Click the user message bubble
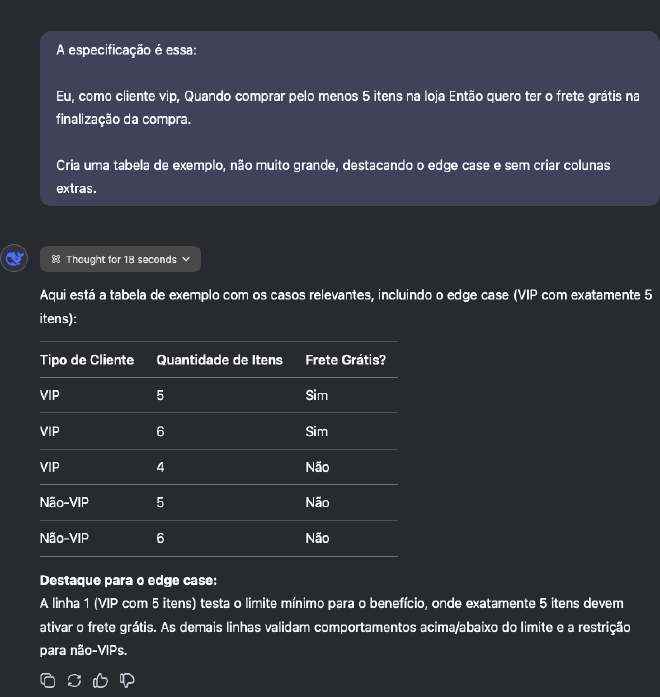 click(349, 118)
